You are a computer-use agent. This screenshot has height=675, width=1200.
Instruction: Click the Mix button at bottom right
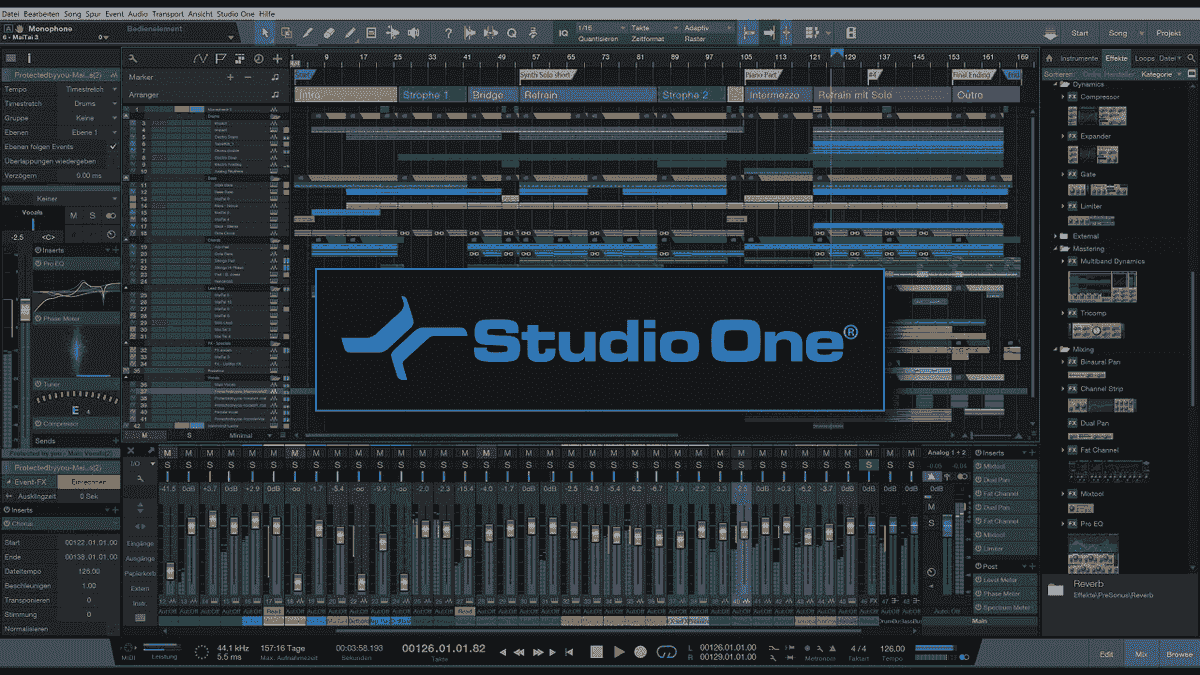click(1140, 652)
